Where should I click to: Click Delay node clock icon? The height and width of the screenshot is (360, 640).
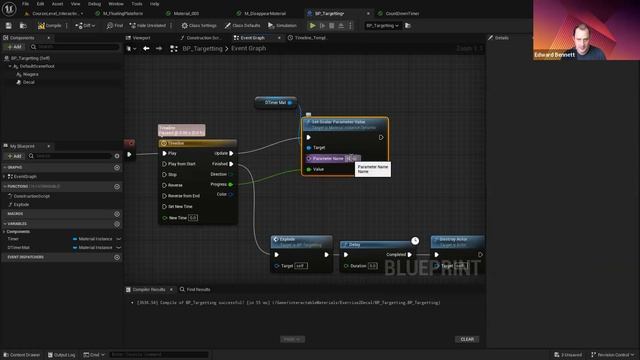pos(415,240)
